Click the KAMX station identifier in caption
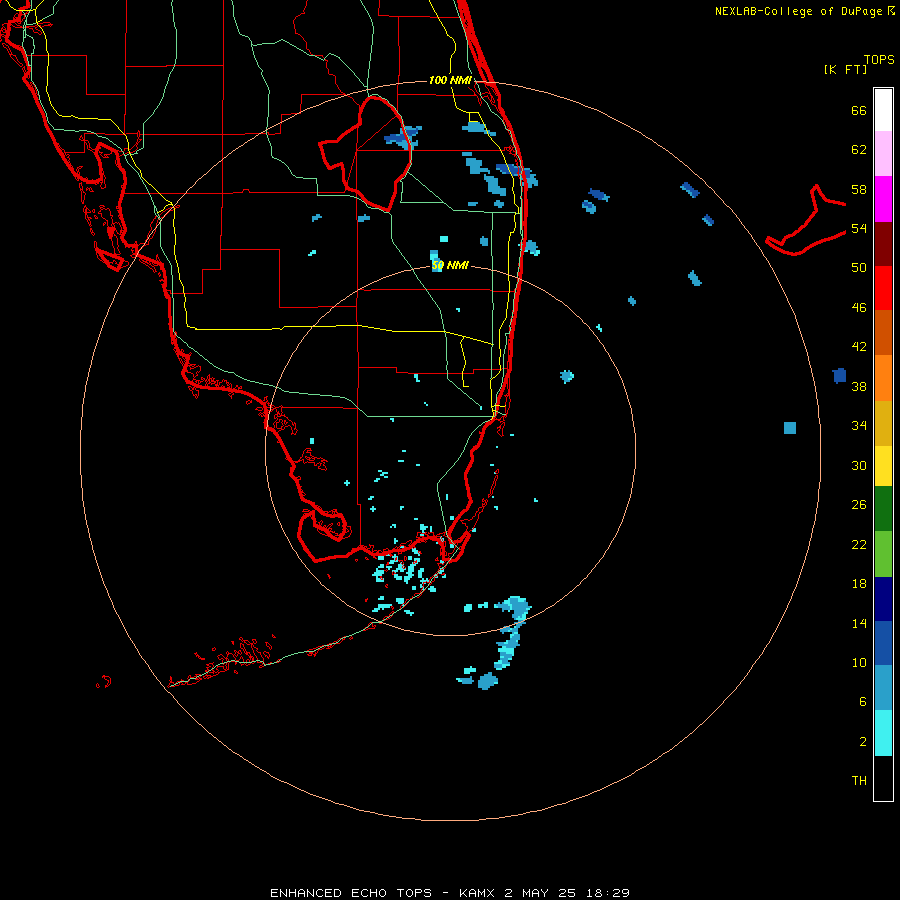 pyautogui.click(x=478, y=893)
